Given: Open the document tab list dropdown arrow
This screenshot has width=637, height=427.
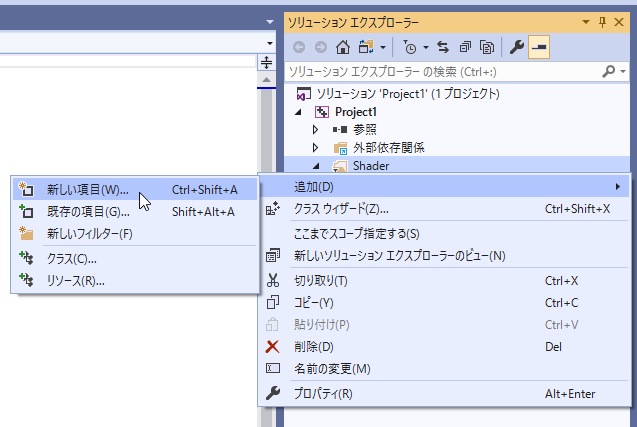Looking at the screenshot, I should click(x=270, y=22).
